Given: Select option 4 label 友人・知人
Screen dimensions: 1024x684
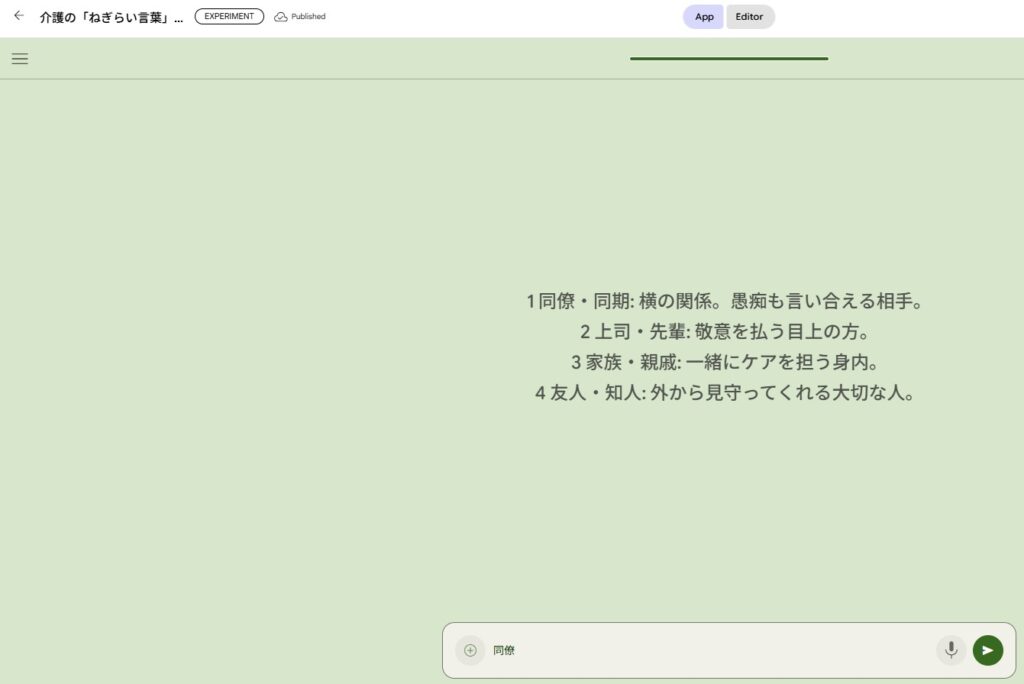Looking at the screenshot, I should [595, 393].
